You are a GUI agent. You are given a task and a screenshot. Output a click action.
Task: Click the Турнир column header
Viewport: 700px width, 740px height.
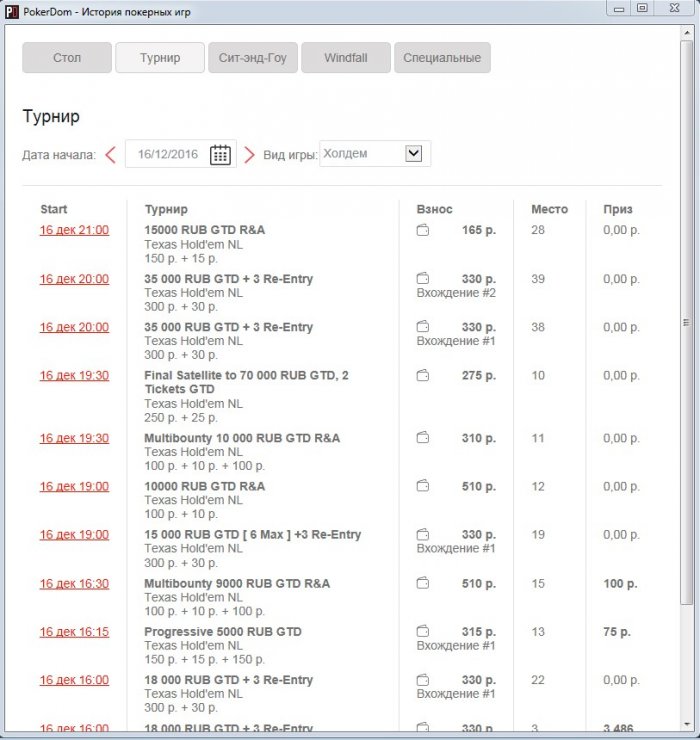[166, 210]
